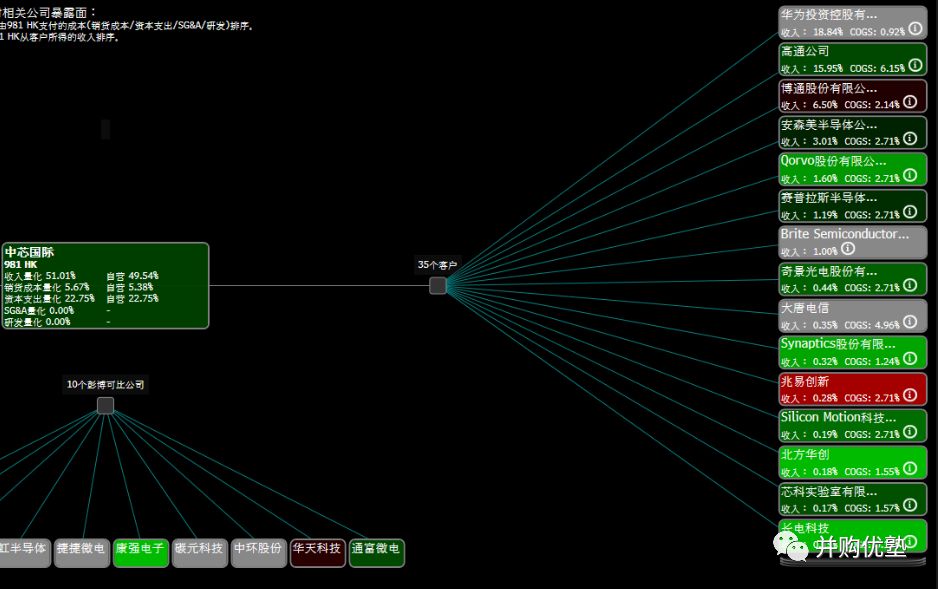Open info icon on 华为投资控股 card
Image resolution: width=938 pixels, height=589 pixels.
tap(915, 29)
